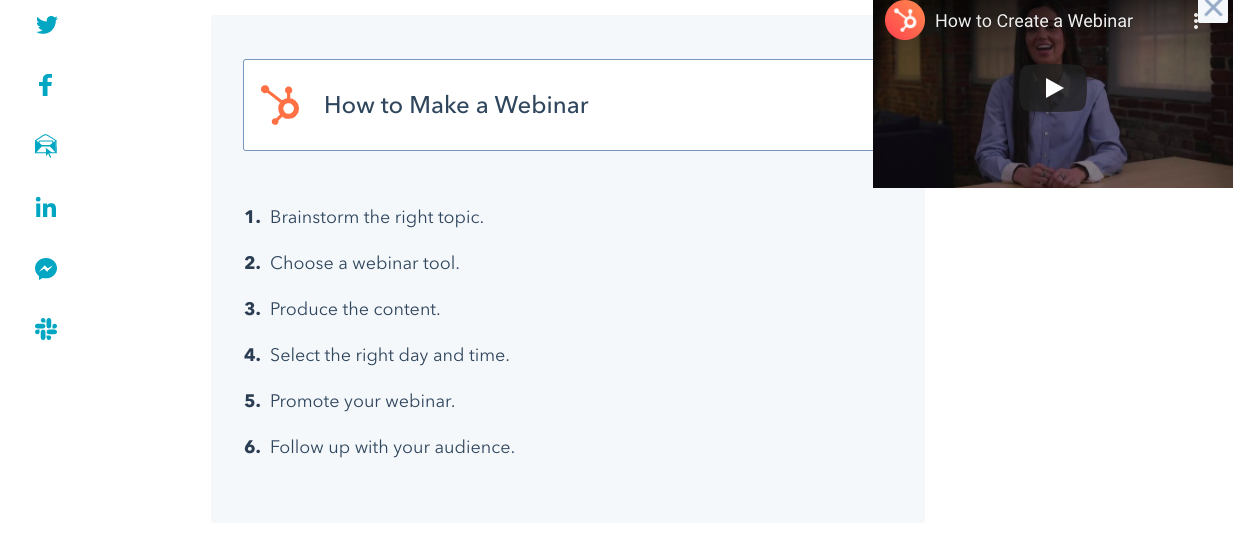Open the video's three-dot options menu
Viewport: 1239px width, 542px height.
(1194, 21)
